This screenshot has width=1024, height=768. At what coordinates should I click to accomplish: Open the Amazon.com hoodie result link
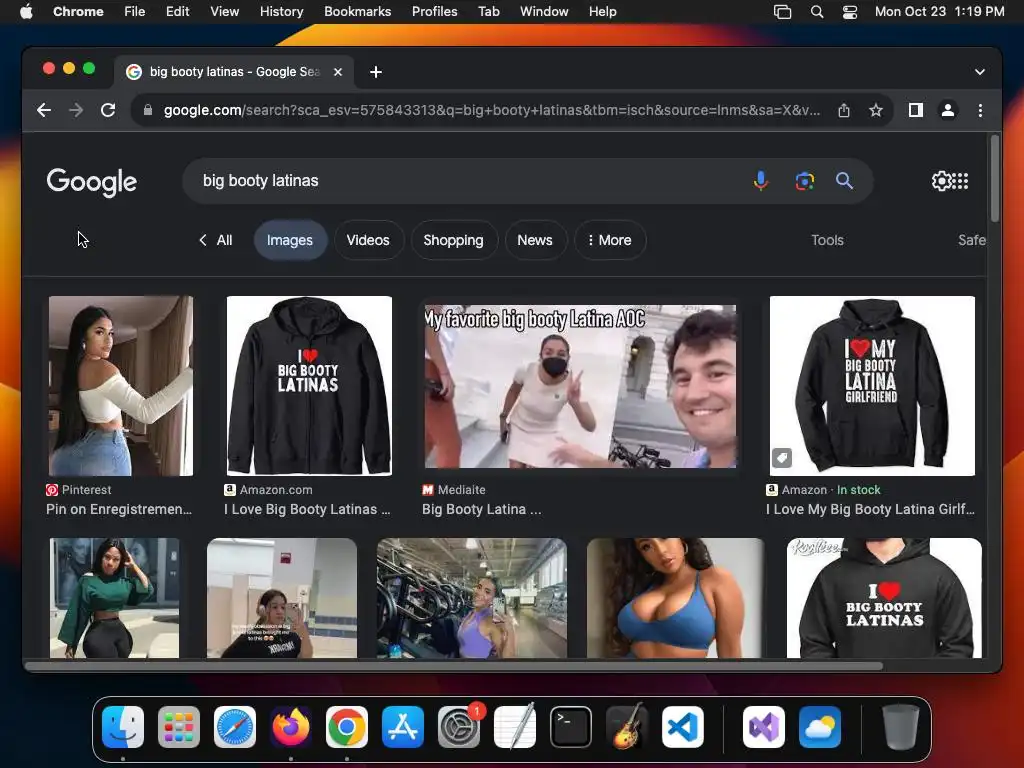[307, 509]
